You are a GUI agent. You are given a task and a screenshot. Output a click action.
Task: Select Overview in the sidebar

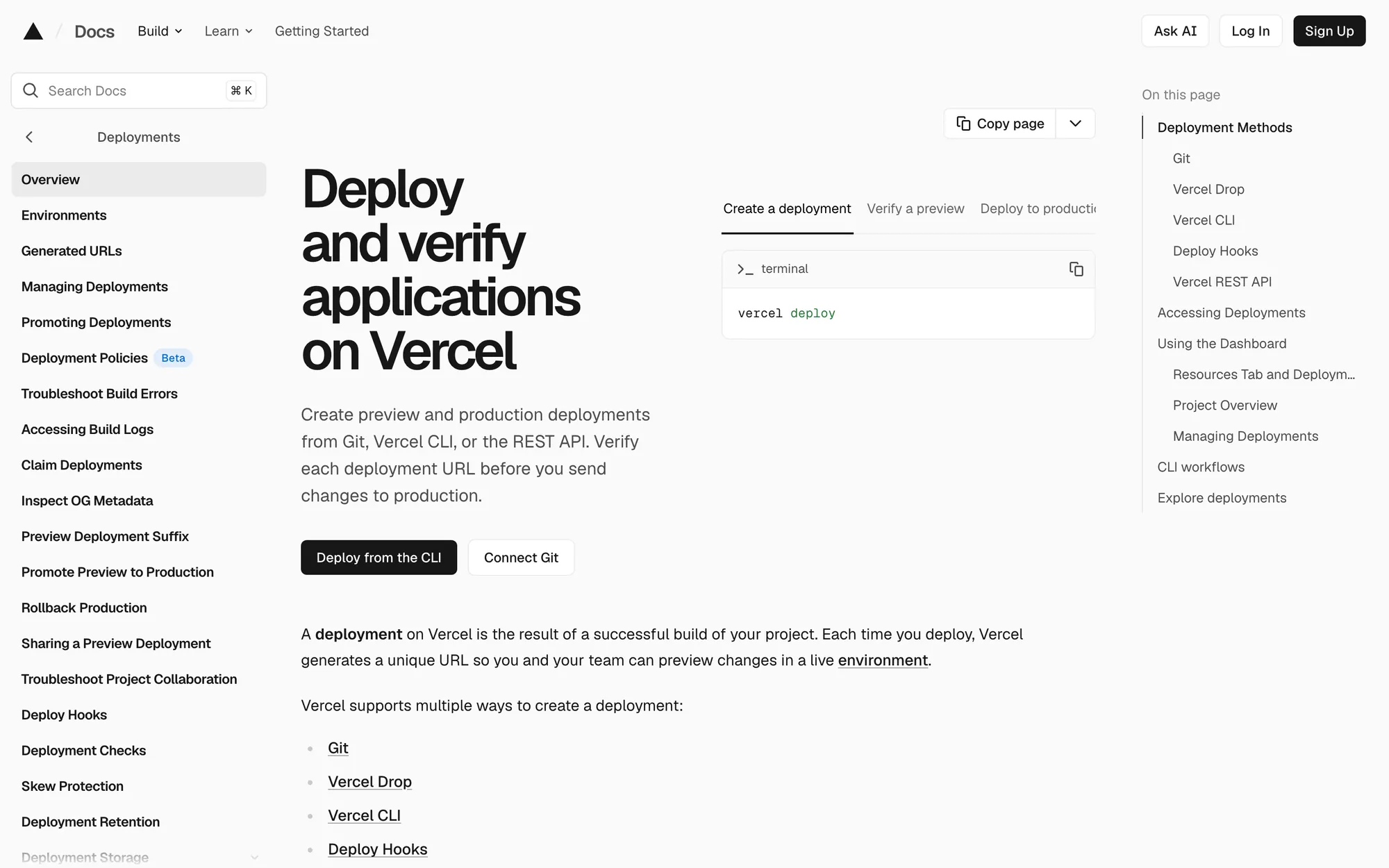139,180
